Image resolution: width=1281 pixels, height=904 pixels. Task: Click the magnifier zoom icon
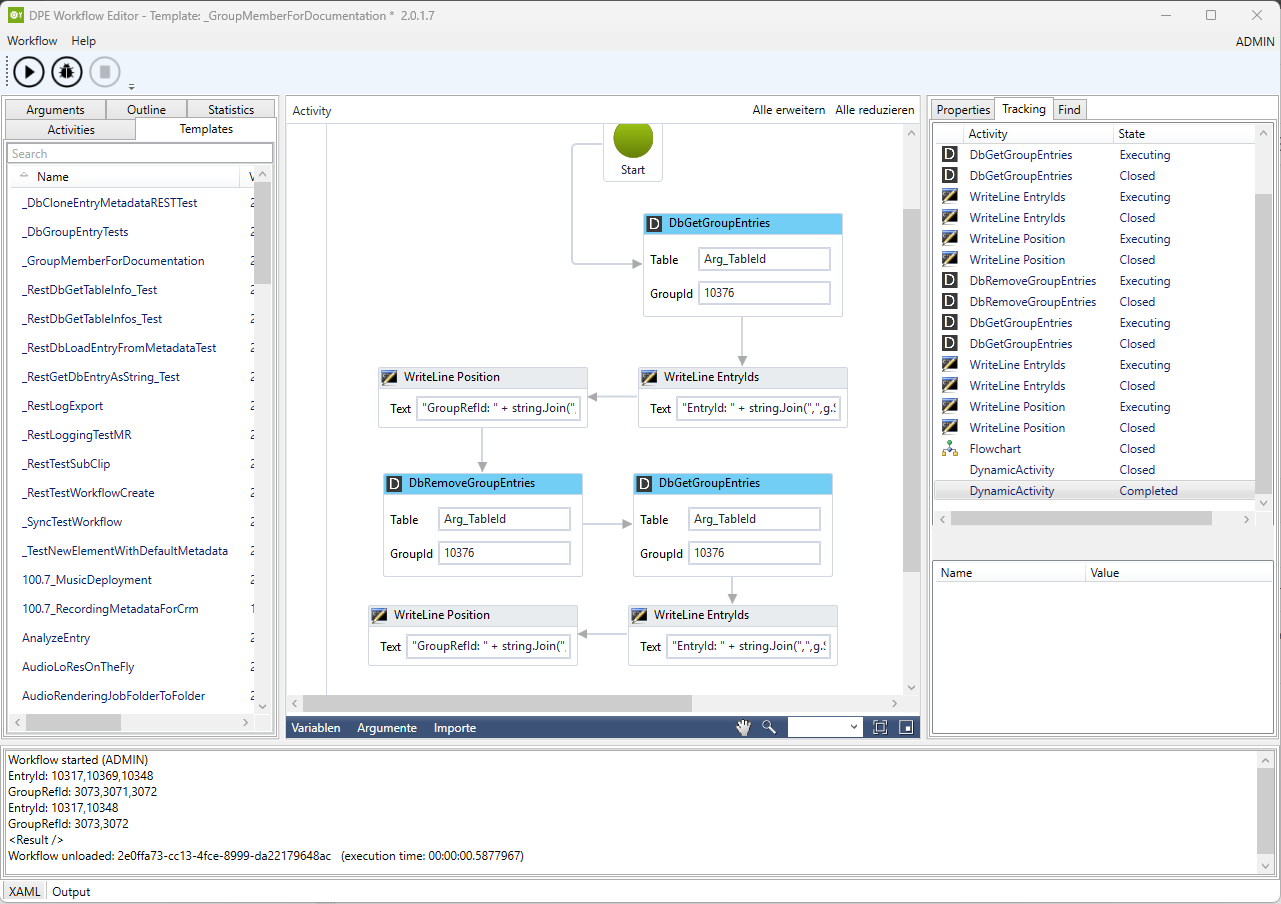pos(768,727)
